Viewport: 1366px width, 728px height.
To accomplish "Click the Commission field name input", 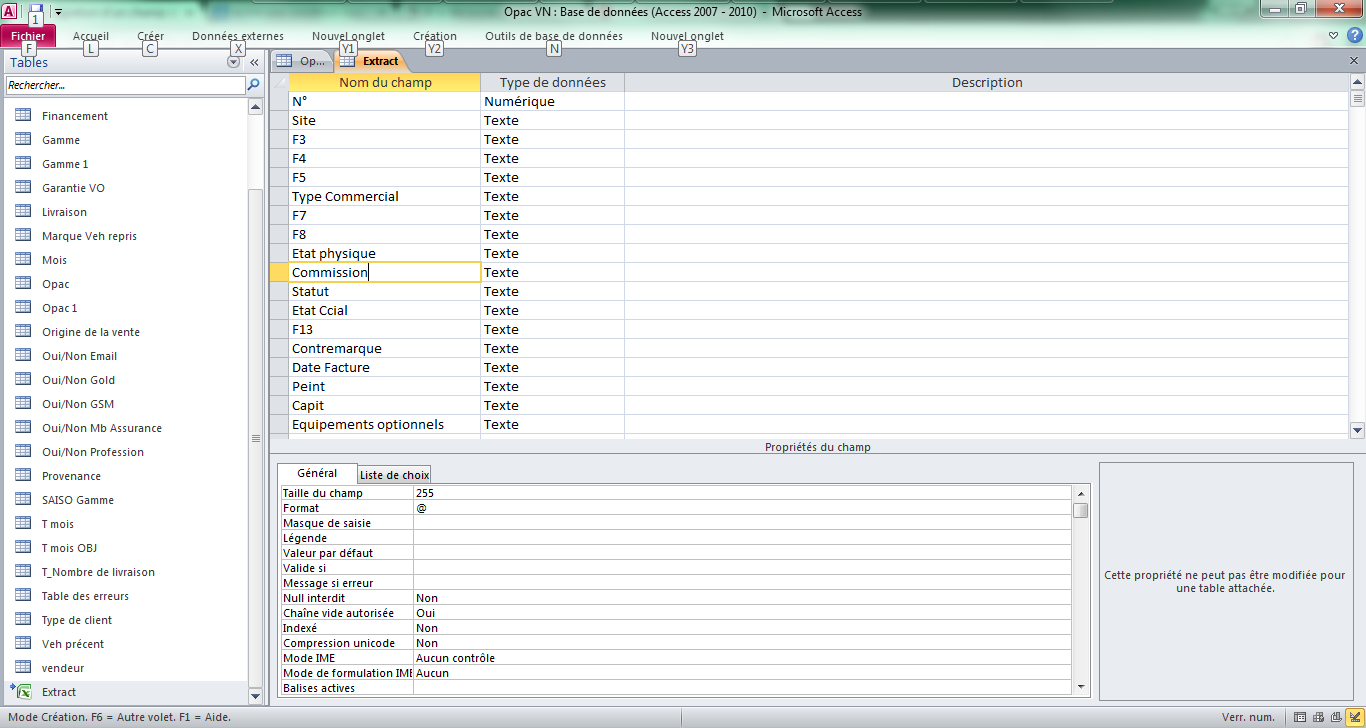I will (x=385, y=272).
